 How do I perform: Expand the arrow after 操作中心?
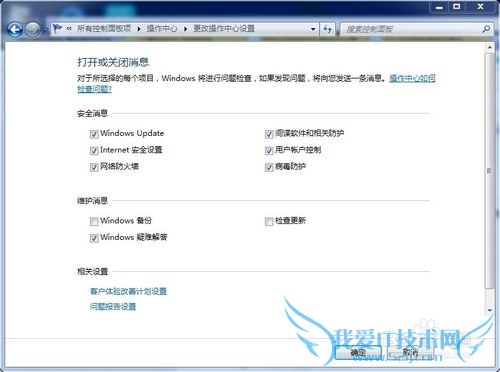(x=185, y=29)
